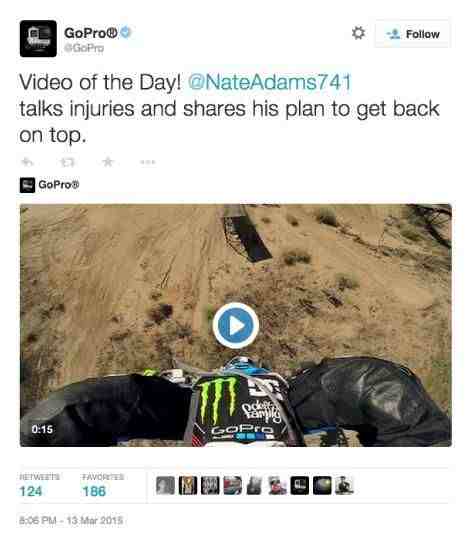Open GoPro's large profile avatar
The height and width of the screenshot is (534, 470).
pyautogui.click(x=38, y=38)
